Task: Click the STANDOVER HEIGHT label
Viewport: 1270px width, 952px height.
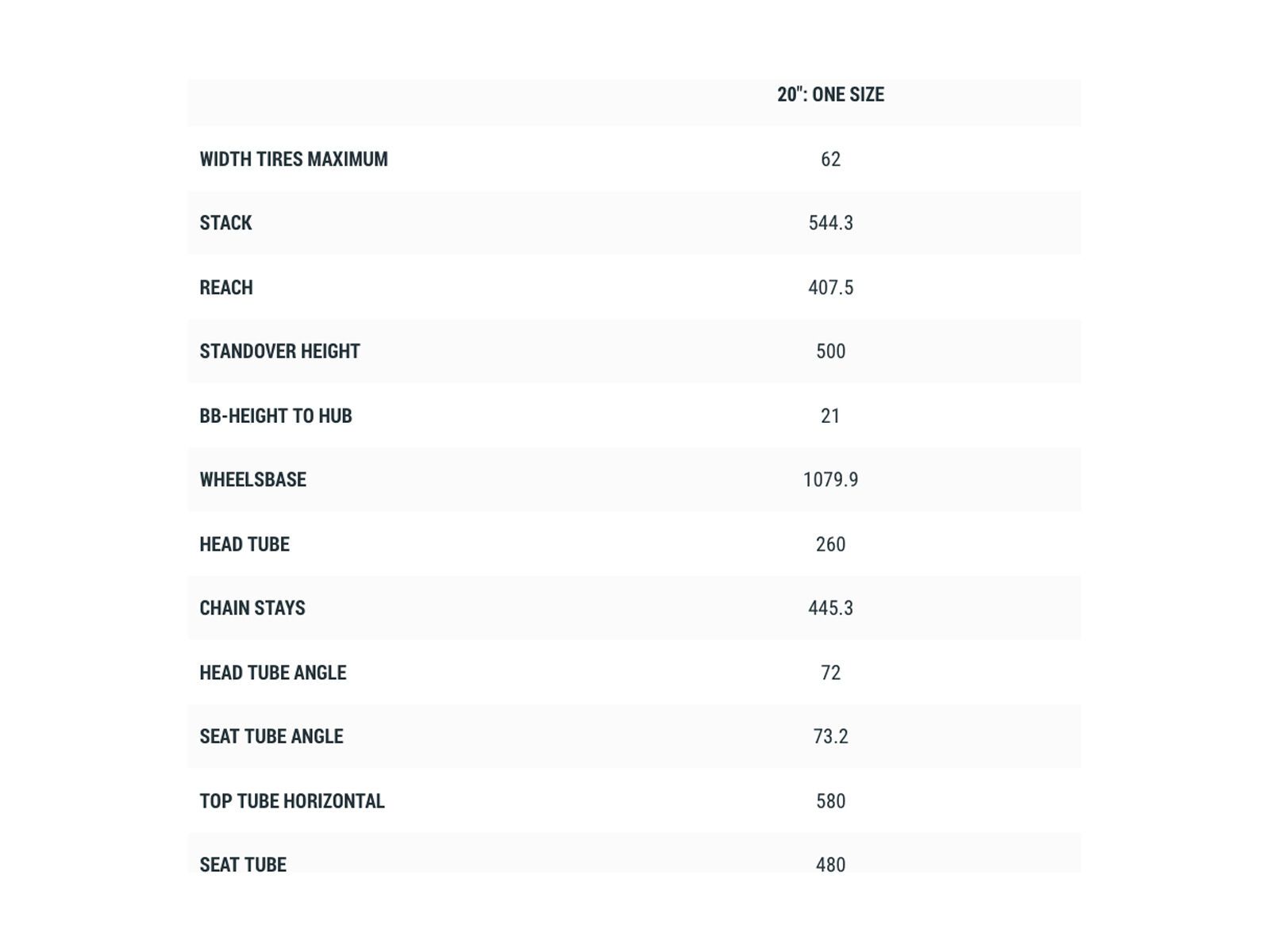Action: (279, 351)
